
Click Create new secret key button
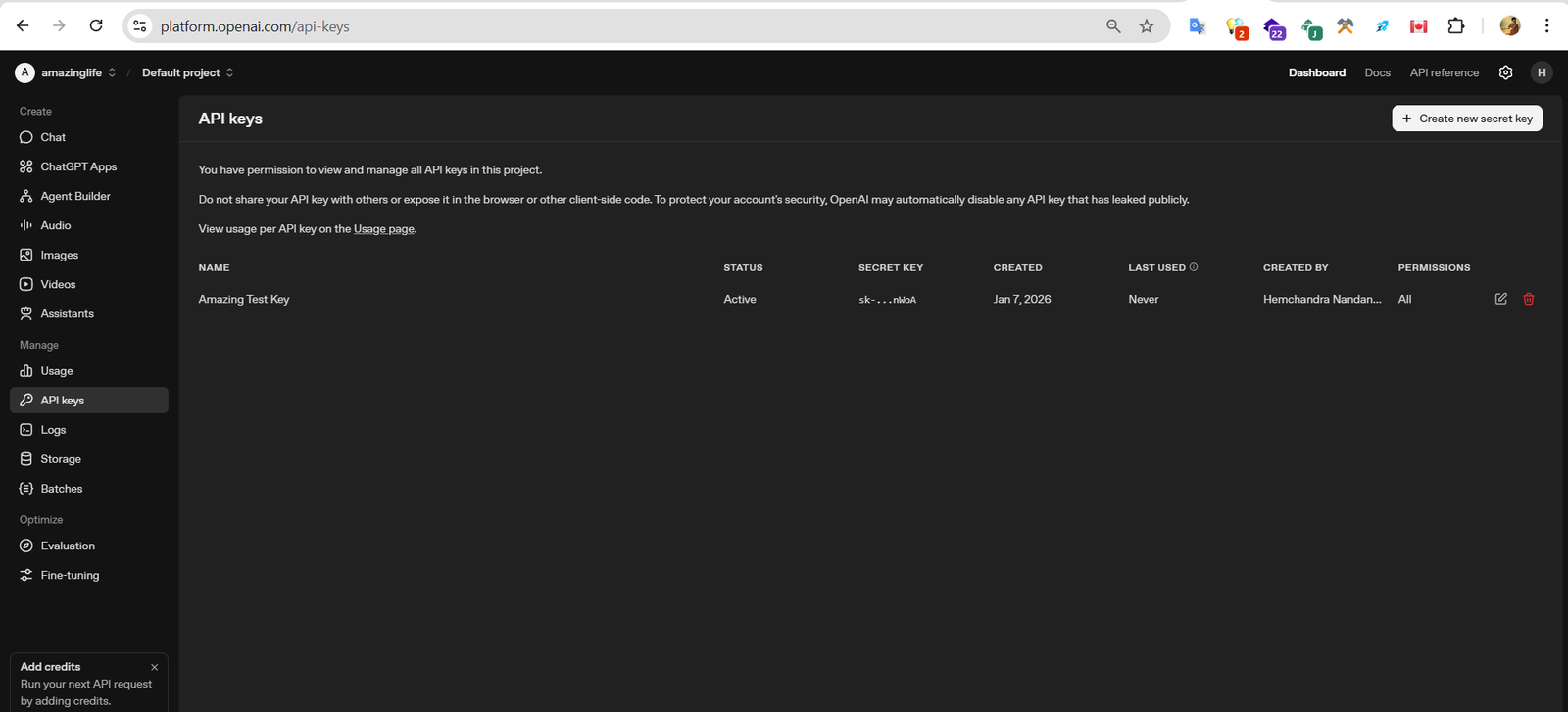point(1466,119)
